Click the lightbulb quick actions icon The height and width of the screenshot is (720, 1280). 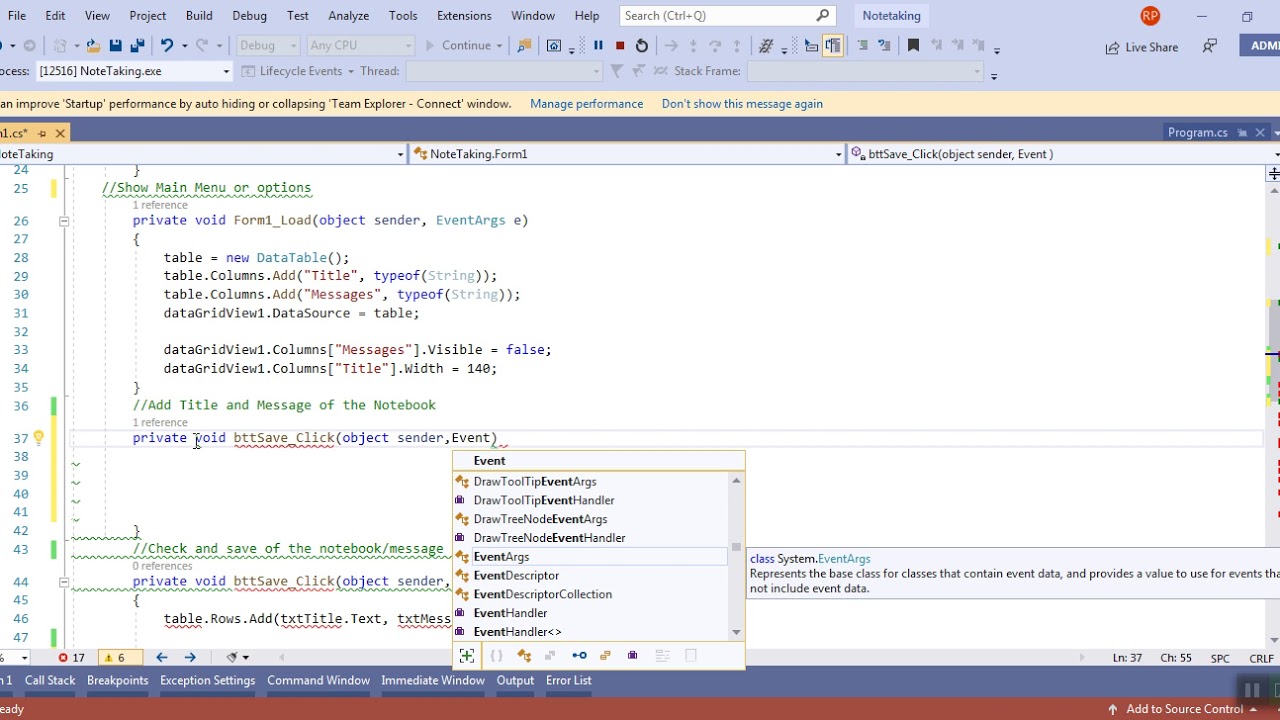(38, 438)
